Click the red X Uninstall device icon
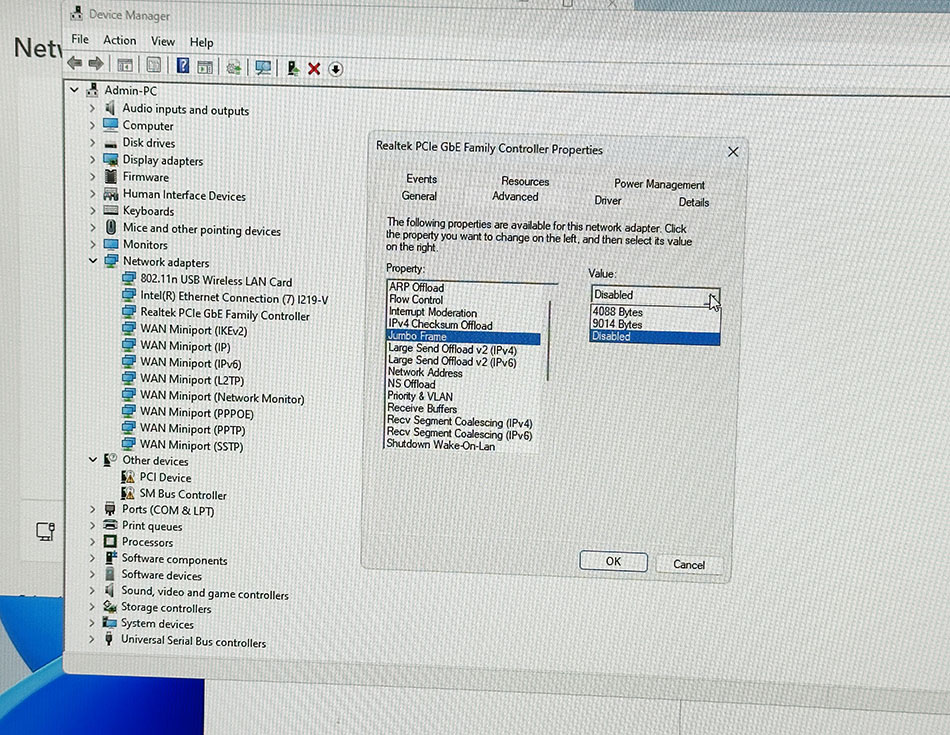This screenshot has height=735, width=950. tap(314, 68)
